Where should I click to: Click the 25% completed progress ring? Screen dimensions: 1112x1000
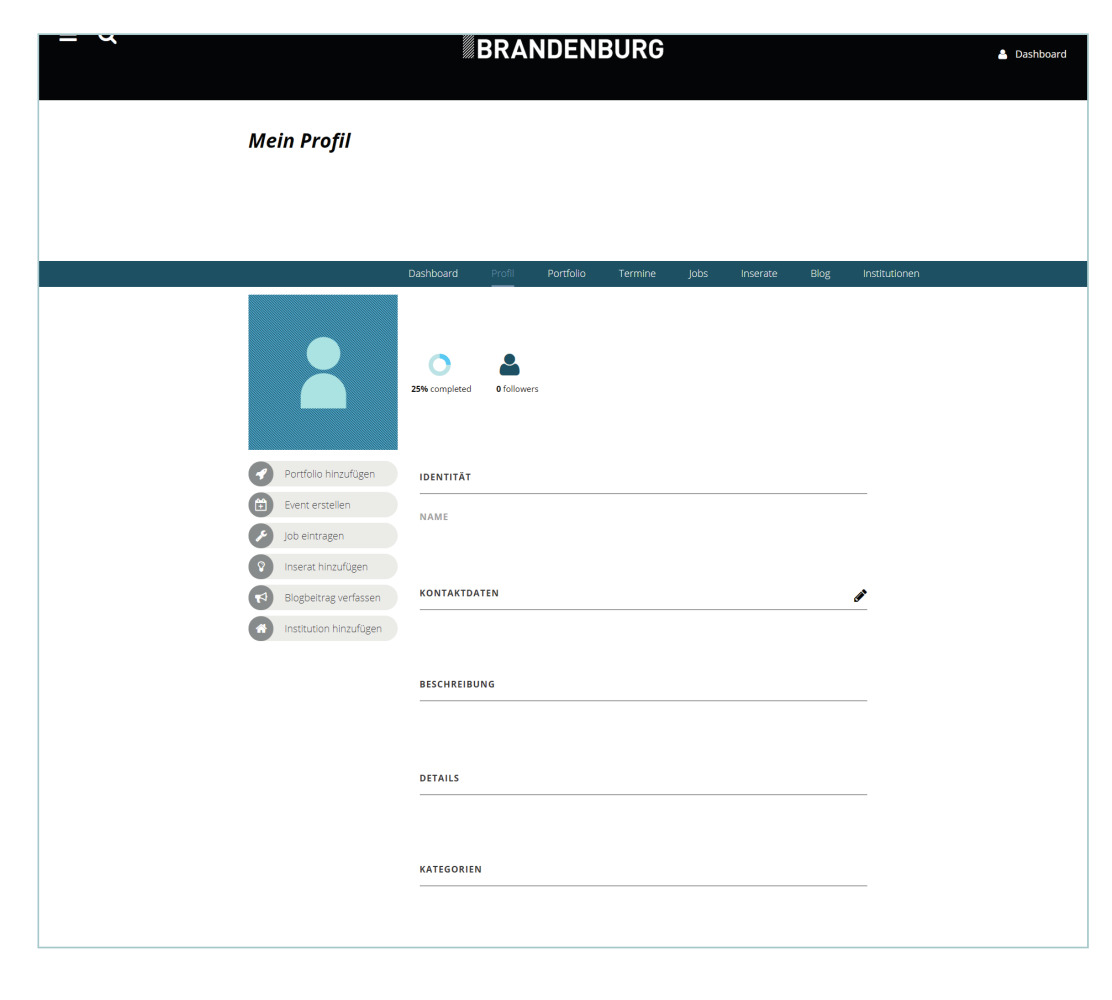click(x=439, y=365)
